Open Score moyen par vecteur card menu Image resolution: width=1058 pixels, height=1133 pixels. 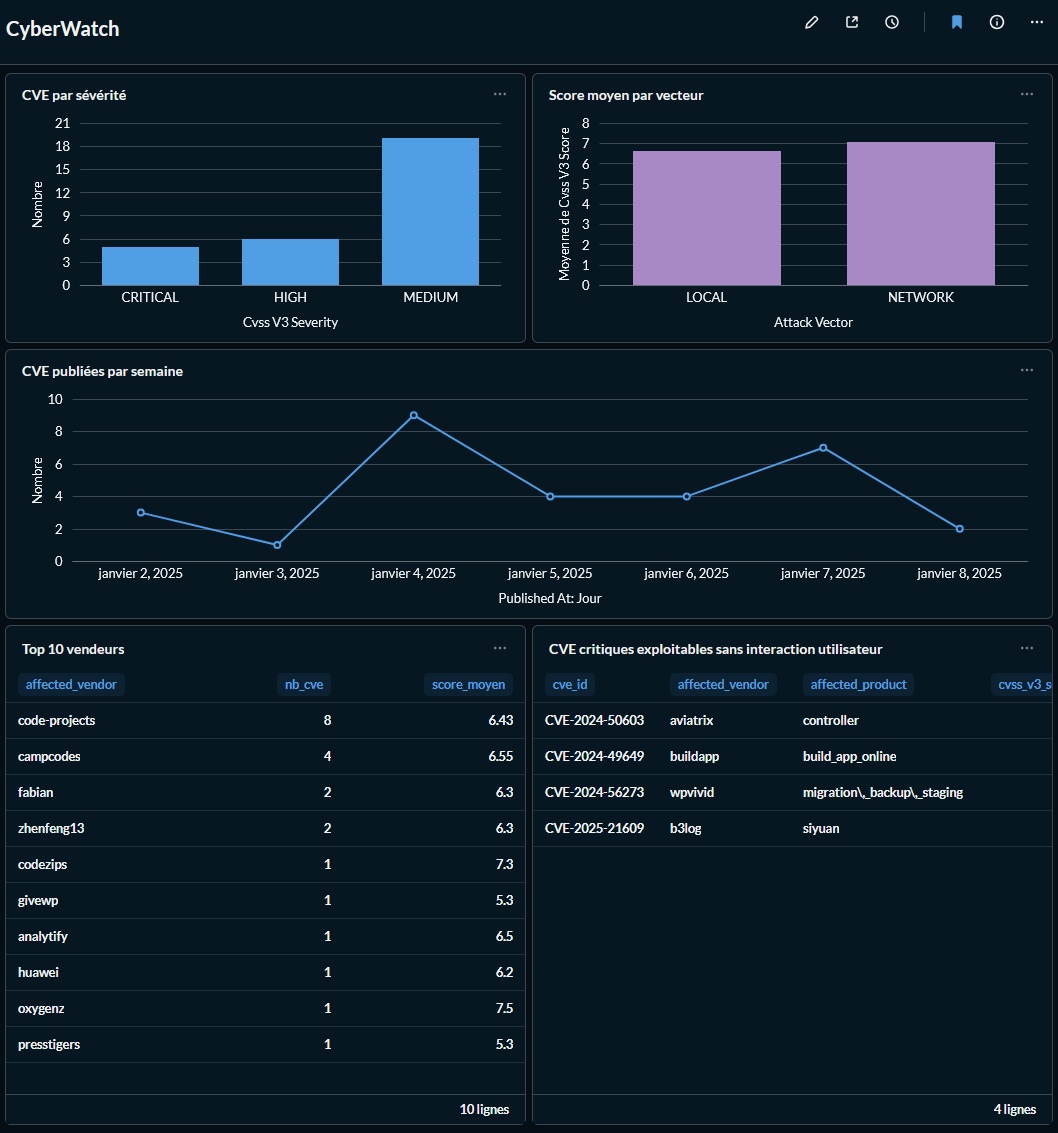click(x=1027, y=94)
